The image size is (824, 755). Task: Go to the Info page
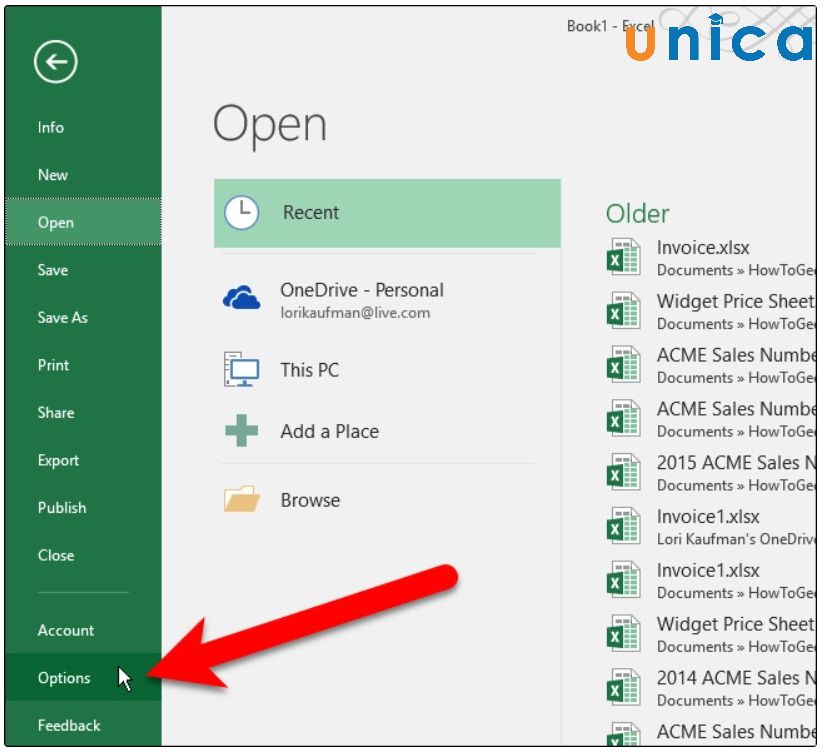point(83,128)
